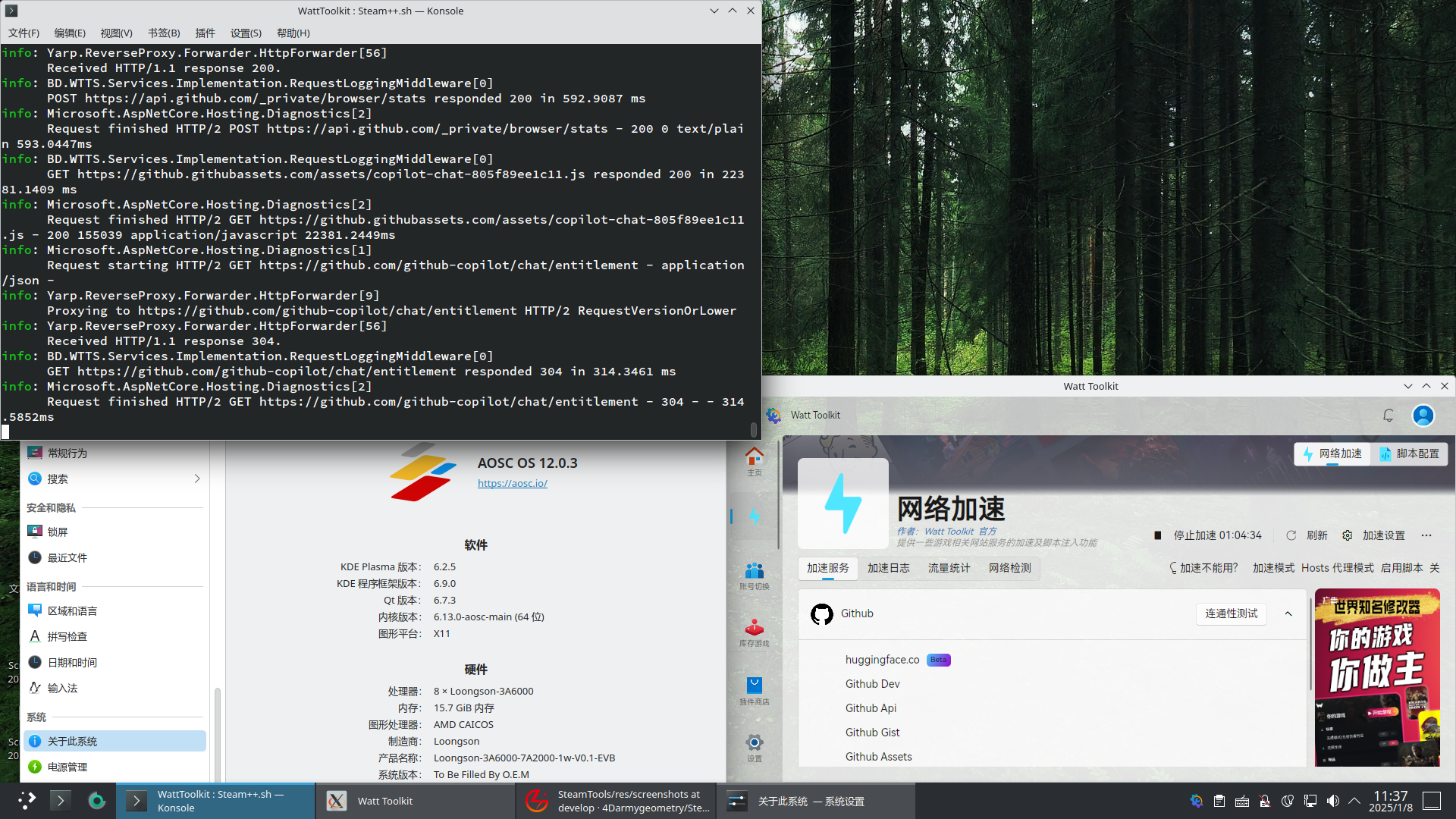Click the notification bell in Watt Toolkit
The image size is (1456, 819).
(1388, 416)
